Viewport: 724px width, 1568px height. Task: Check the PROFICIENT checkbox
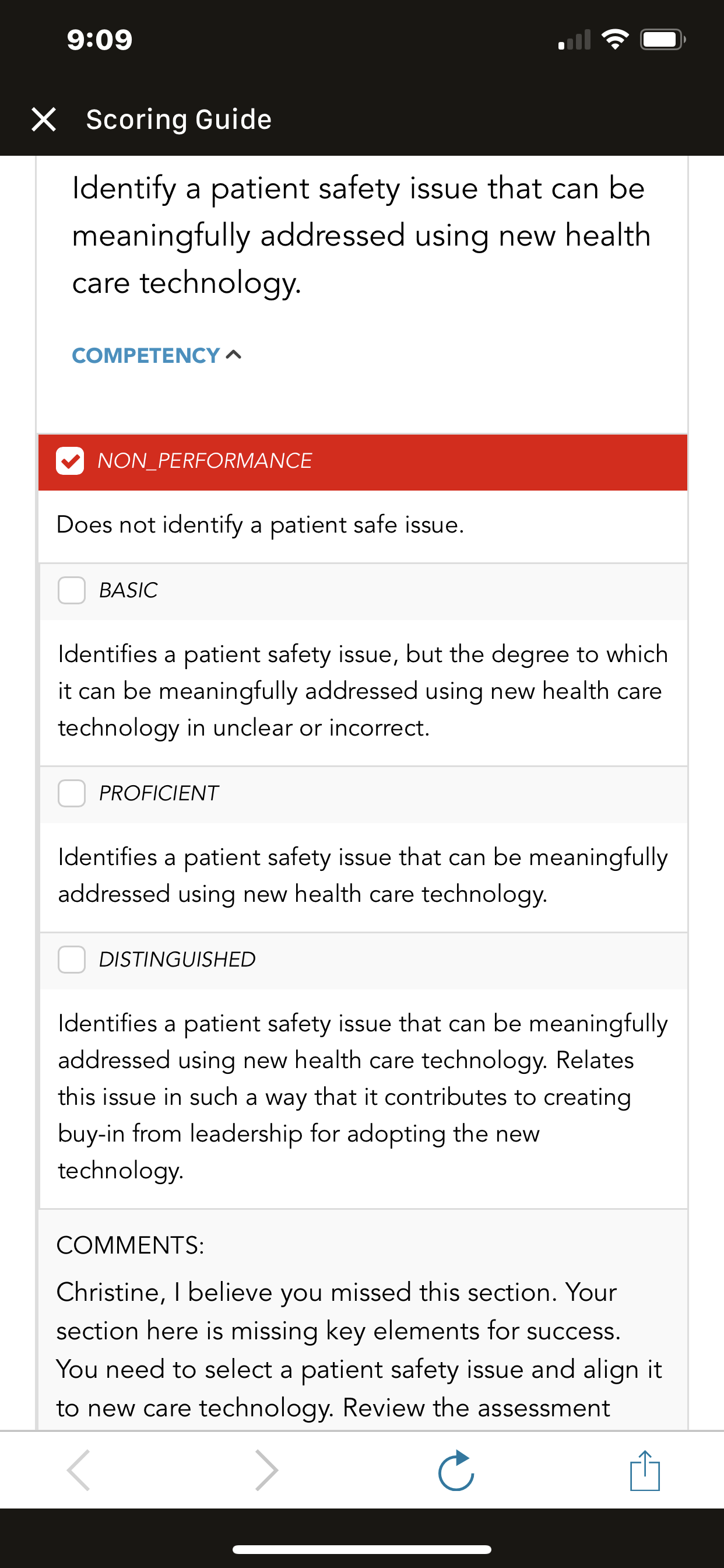coord(71,793)
